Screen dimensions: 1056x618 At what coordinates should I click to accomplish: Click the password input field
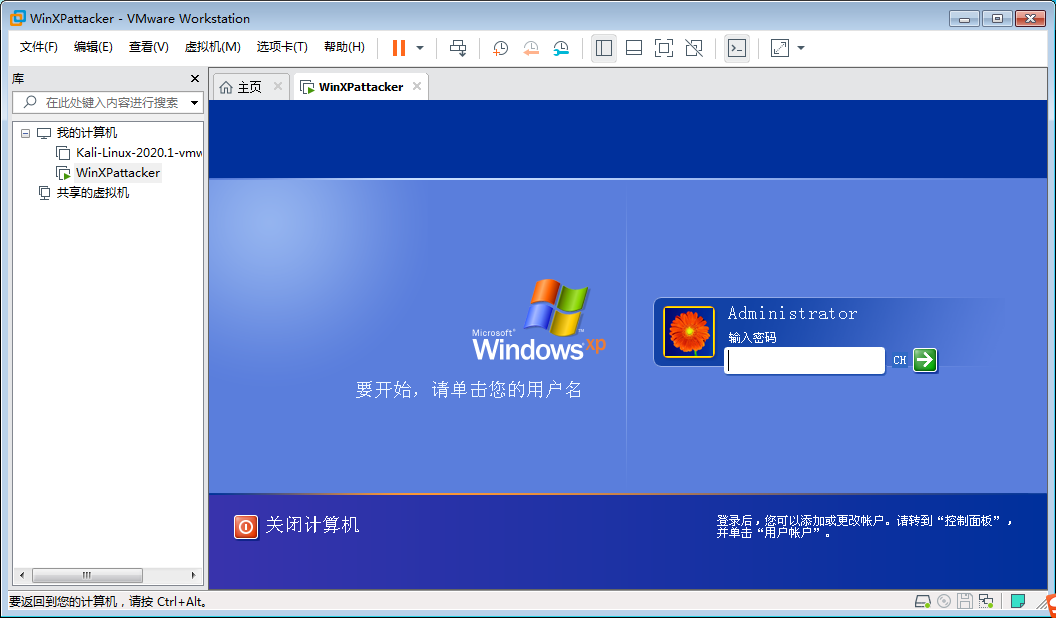(x=804, y=360)
